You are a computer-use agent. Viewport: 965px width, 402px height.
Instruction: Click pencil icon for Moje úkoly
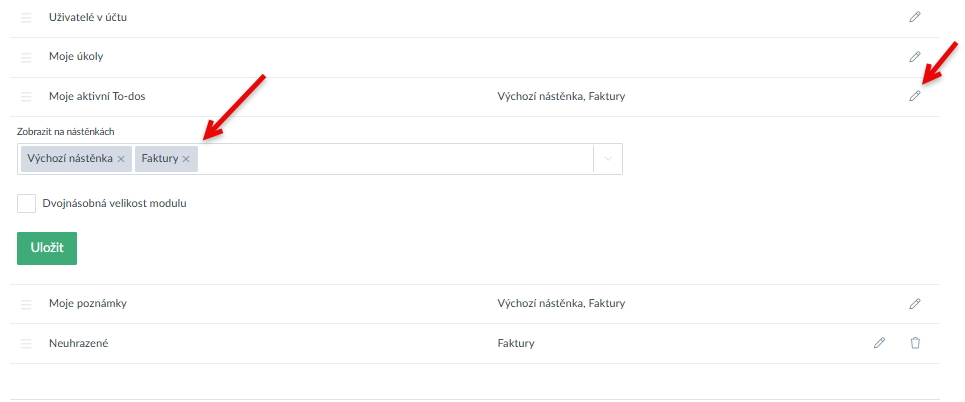[x=914, y=56]
